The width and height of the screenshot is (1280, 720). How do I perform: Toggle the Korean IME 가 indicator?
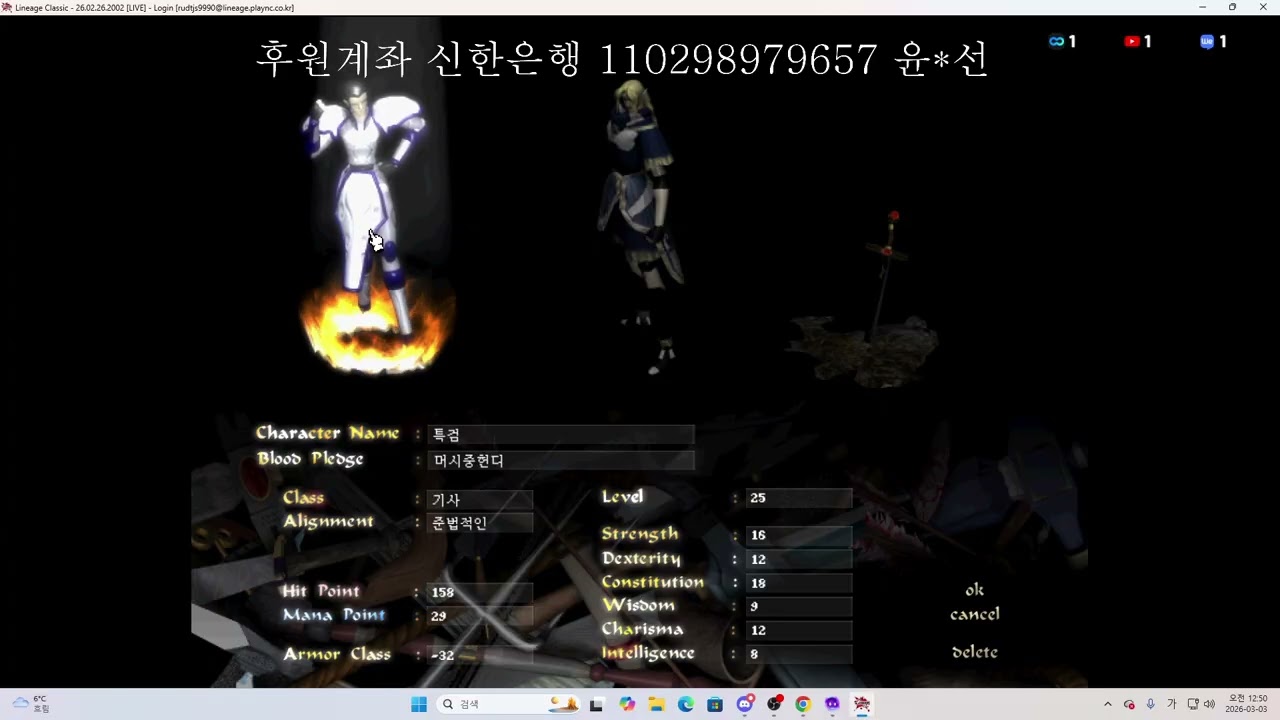(x=1172, y=704)
